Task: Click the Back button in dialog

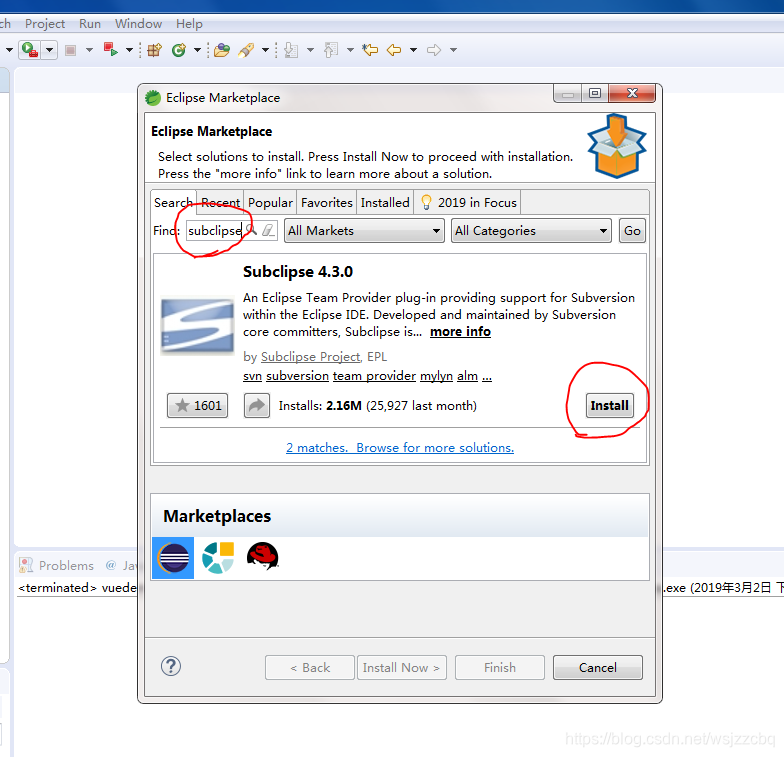Action: (x=310, y=668)
